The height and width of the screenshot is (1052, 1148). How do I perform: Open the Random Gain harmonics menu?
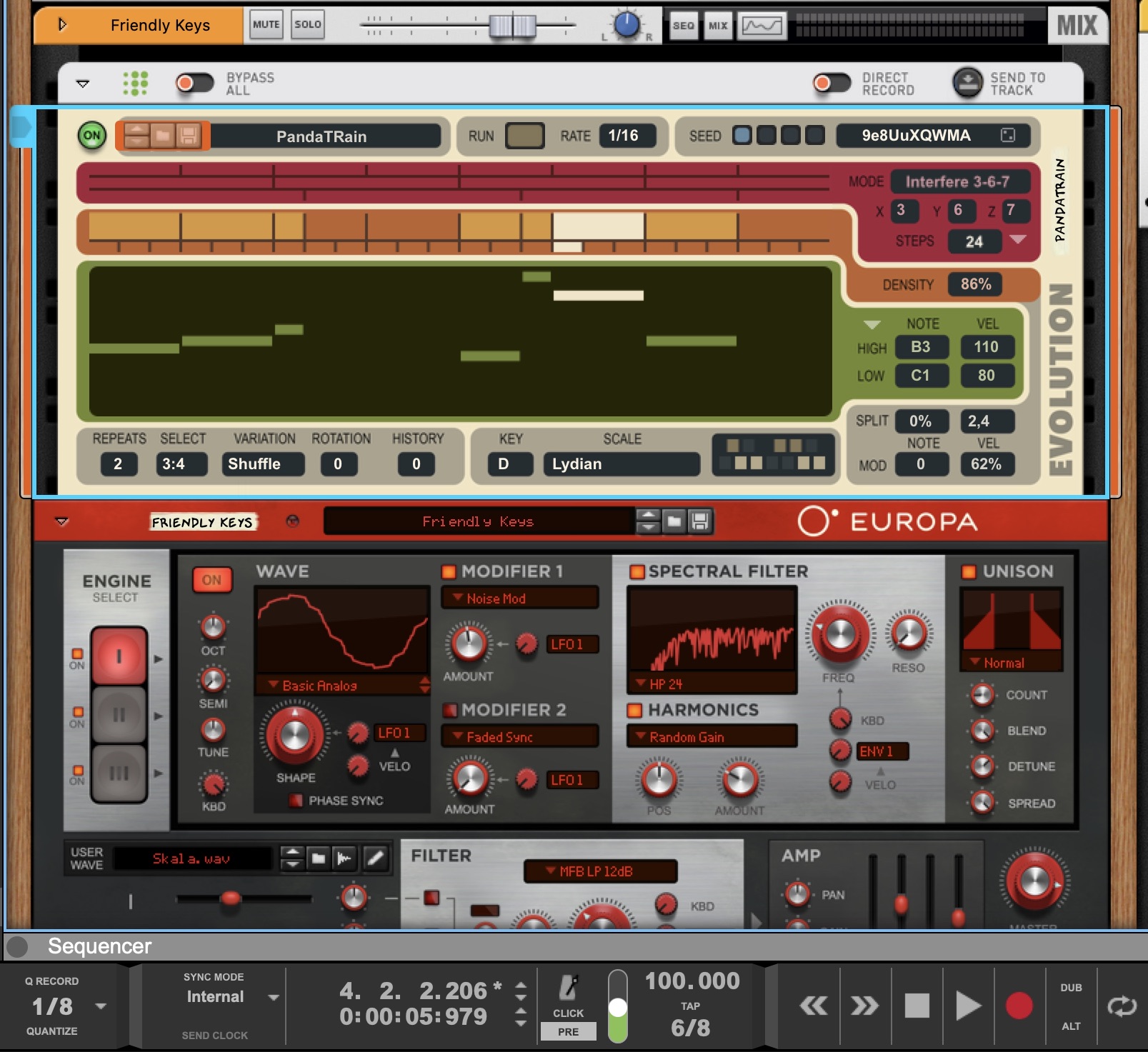[712, 737]
